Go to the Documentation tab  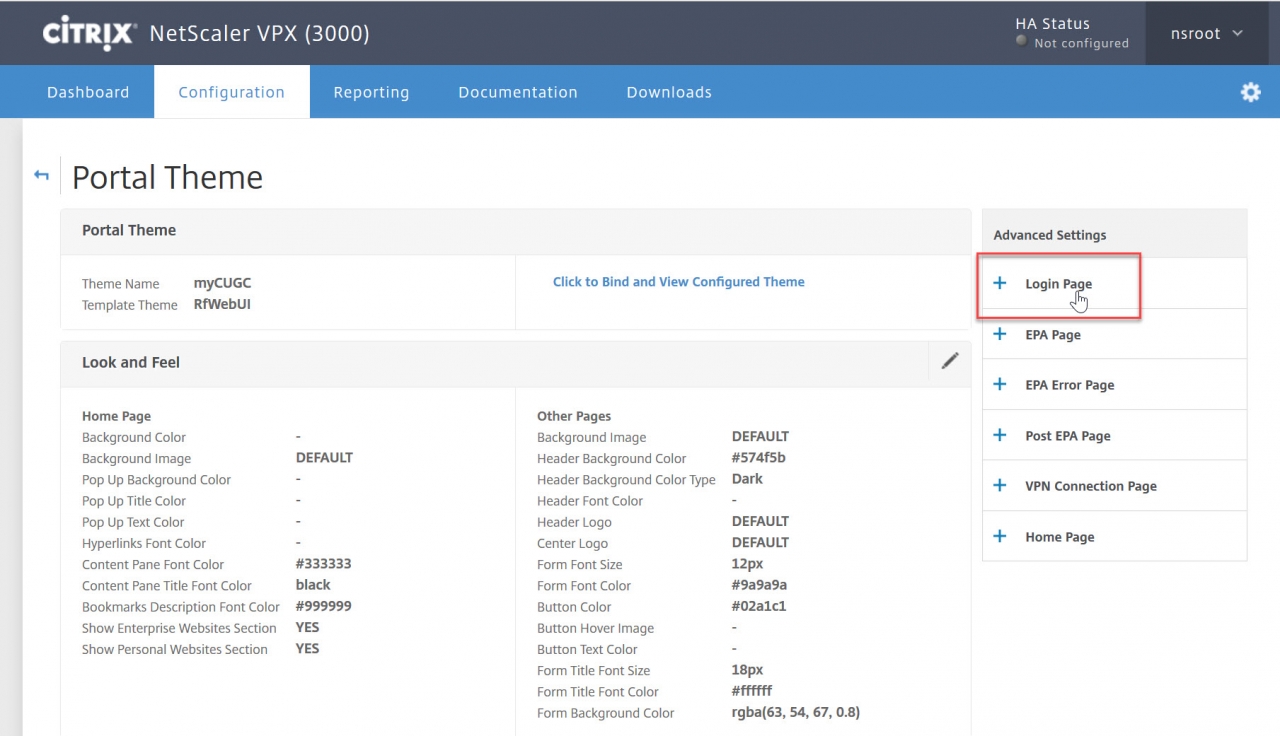[518, 92]
